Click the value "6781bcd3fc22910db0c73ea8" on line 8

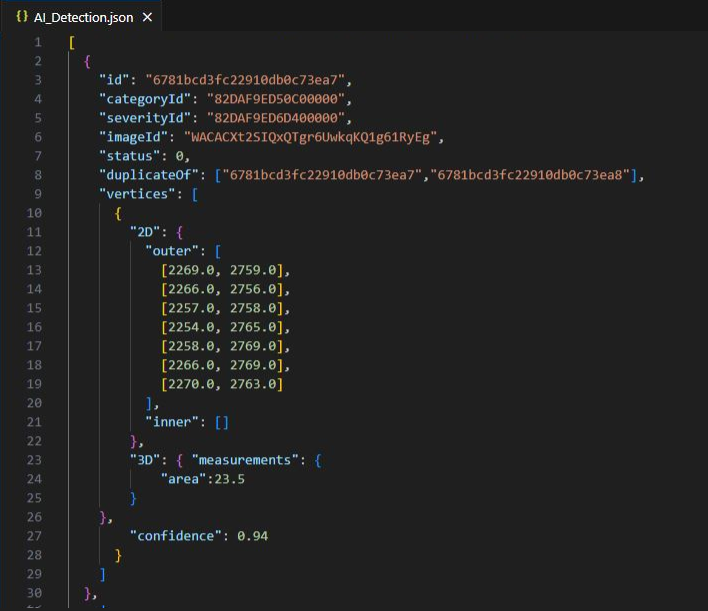point(530,175)
